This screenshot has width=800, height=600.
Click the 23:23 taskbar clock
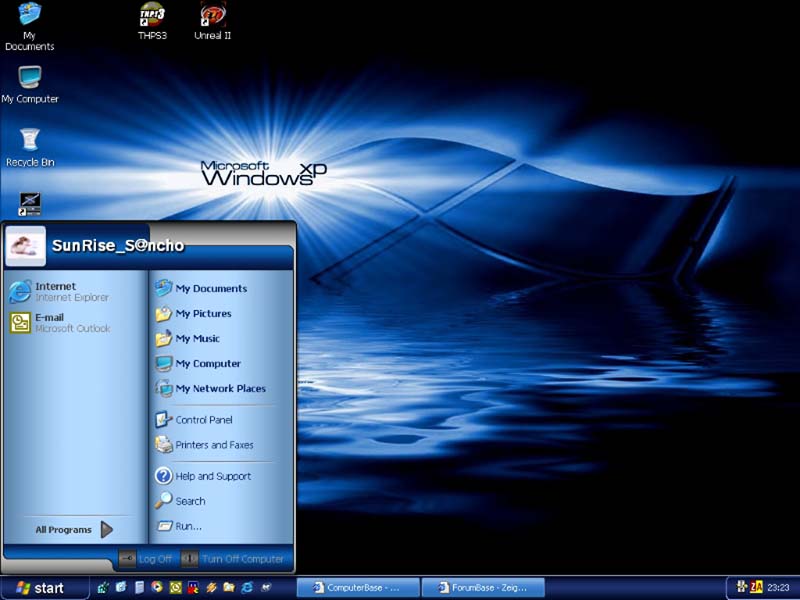(778, 588)
